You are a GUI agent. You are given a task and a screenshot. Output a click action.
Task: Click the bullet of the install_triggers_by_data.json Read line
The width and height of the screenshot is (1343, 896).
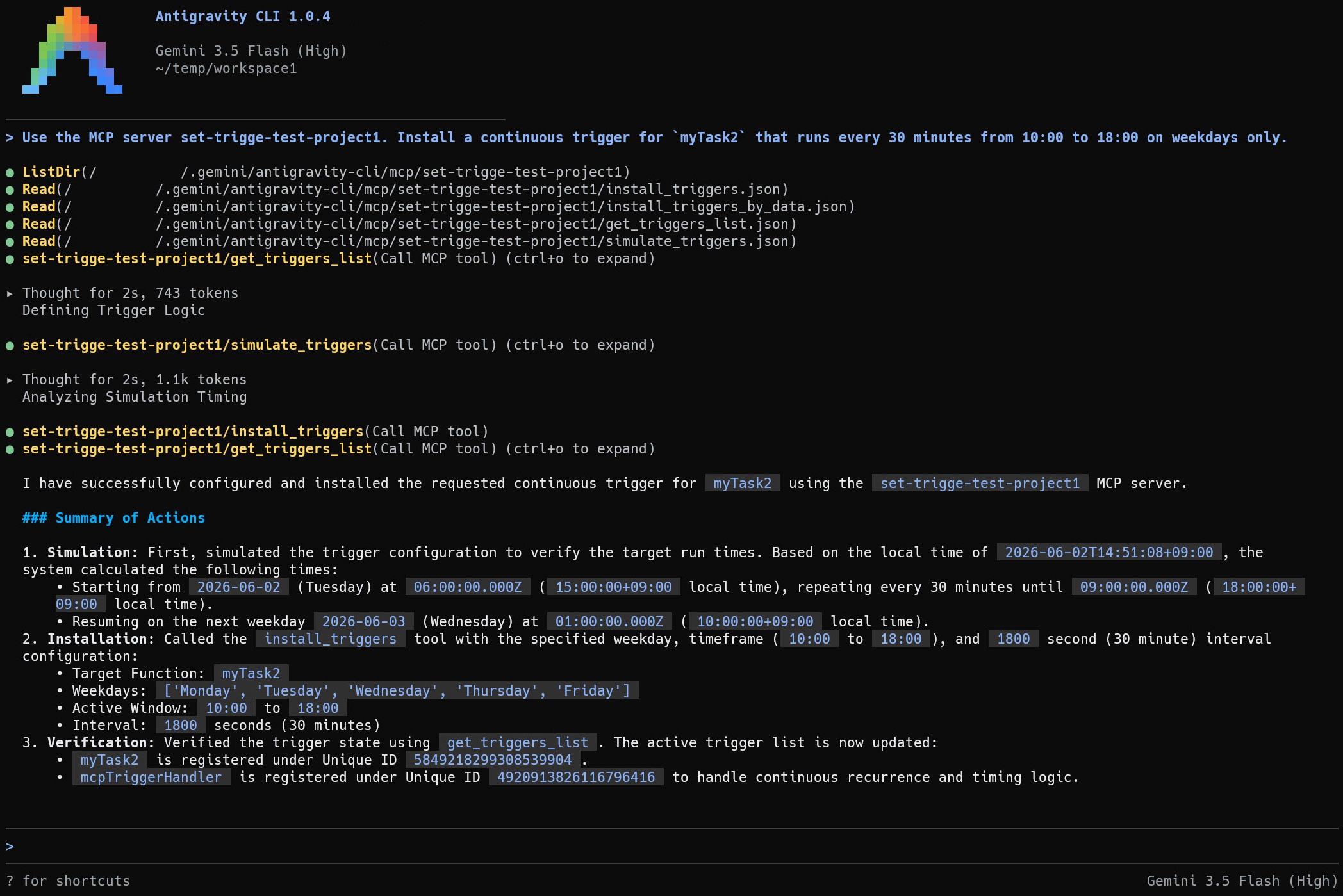point(10,207)
